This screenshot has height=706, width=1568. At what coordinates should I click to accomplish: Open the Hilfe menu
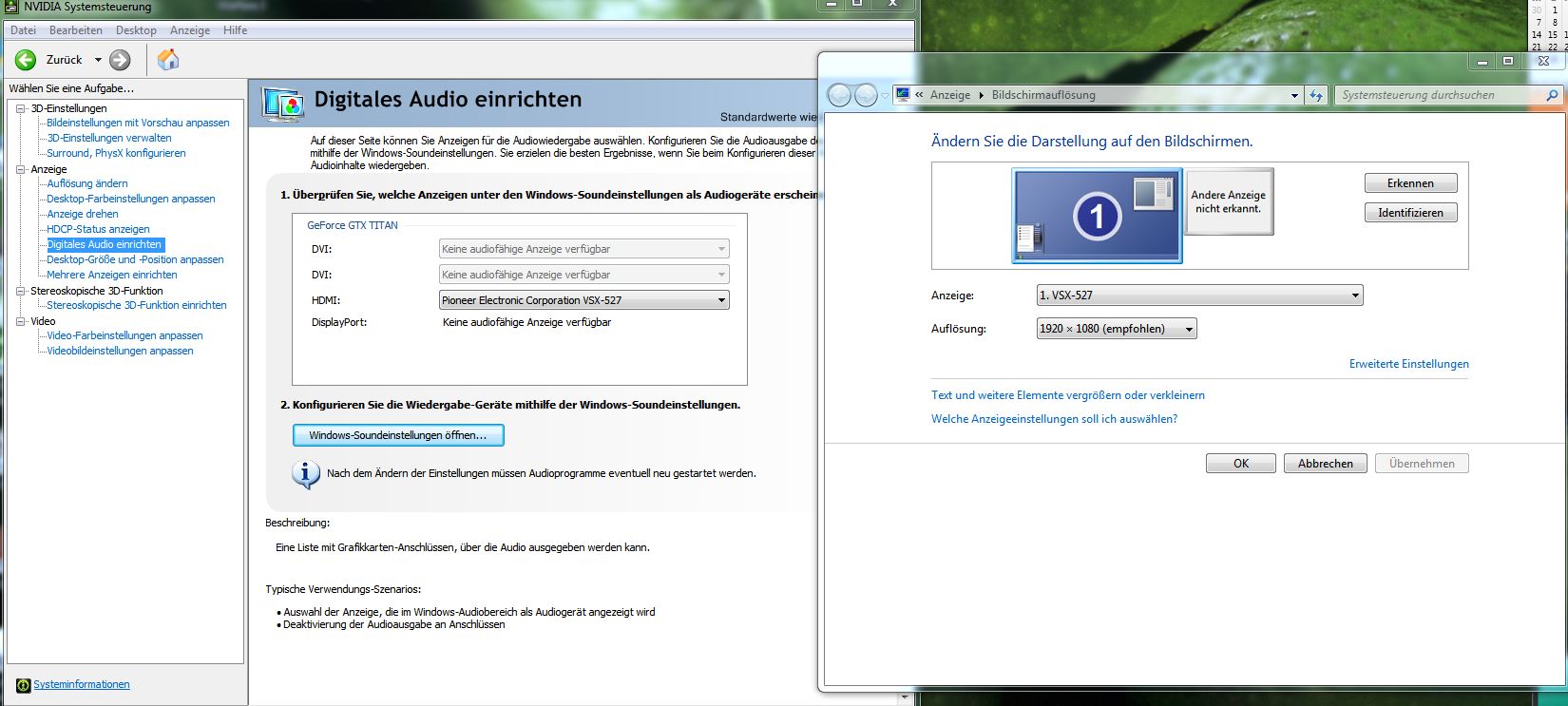click(235, 30)
